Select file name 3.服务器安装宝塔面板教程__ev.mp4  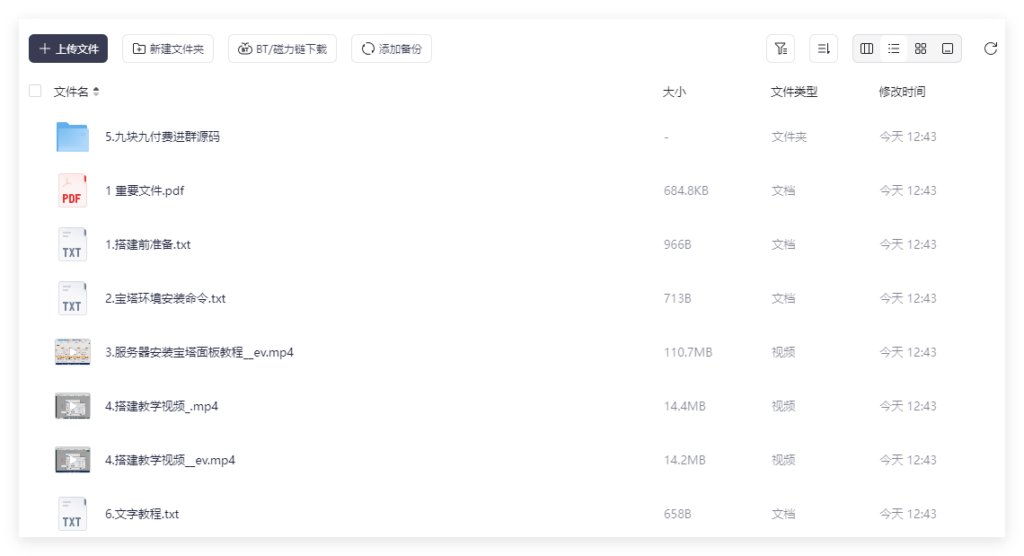(x=199, y=352)
